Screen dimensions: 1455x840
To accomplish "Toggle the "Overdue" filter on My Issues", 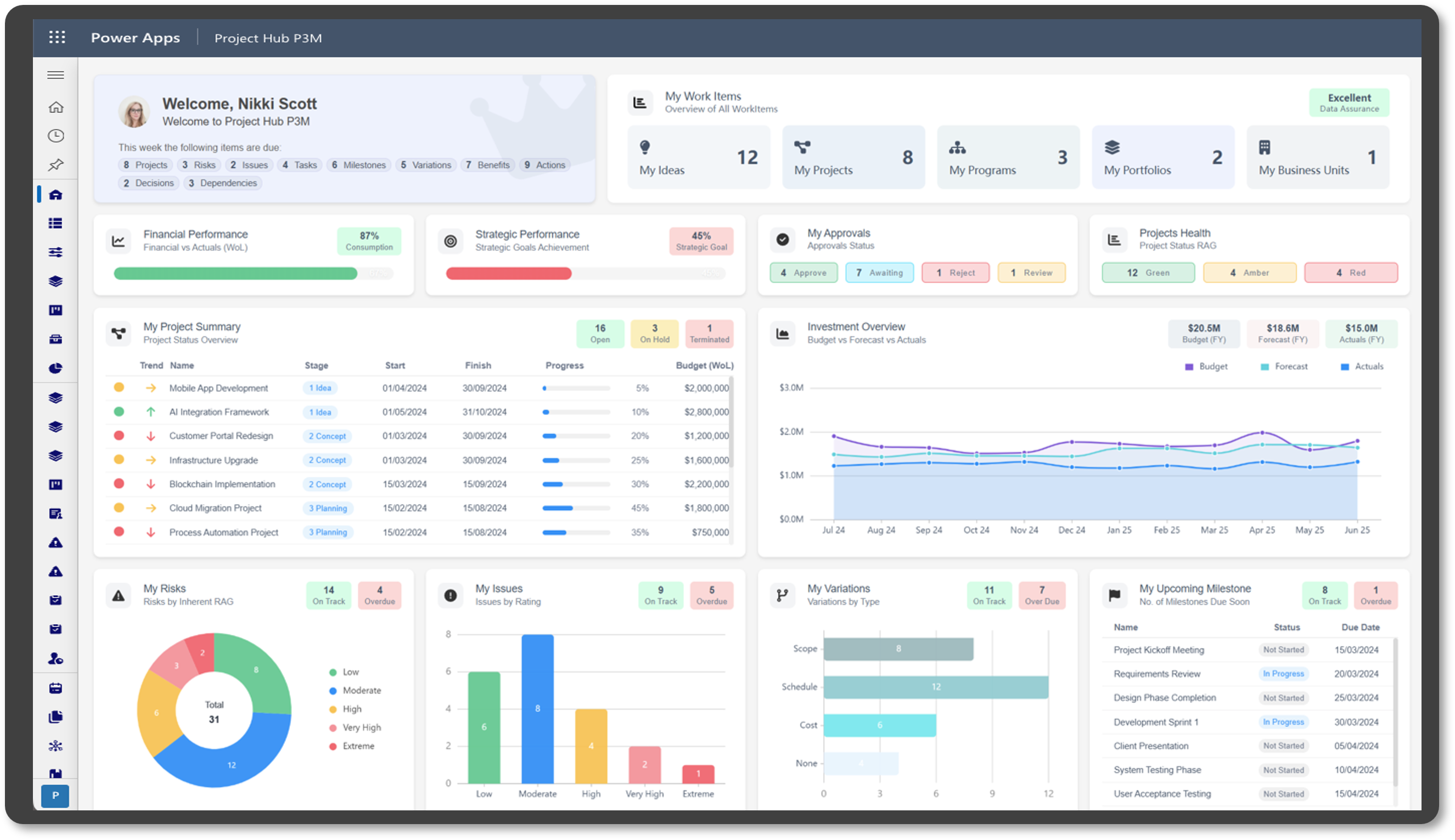I will pos(712,595).
